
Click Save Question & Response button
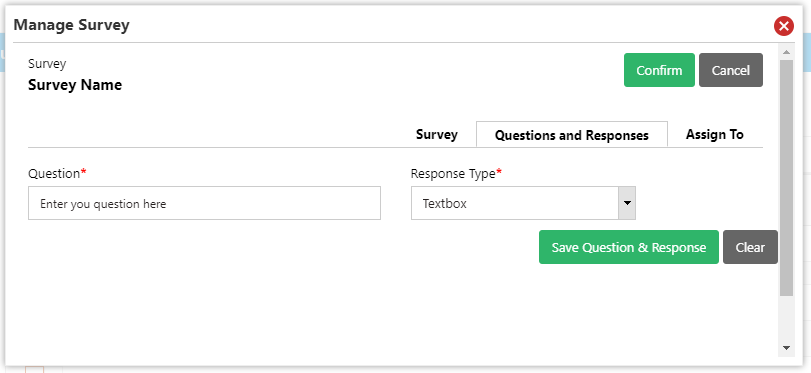(x=628, y=247)
